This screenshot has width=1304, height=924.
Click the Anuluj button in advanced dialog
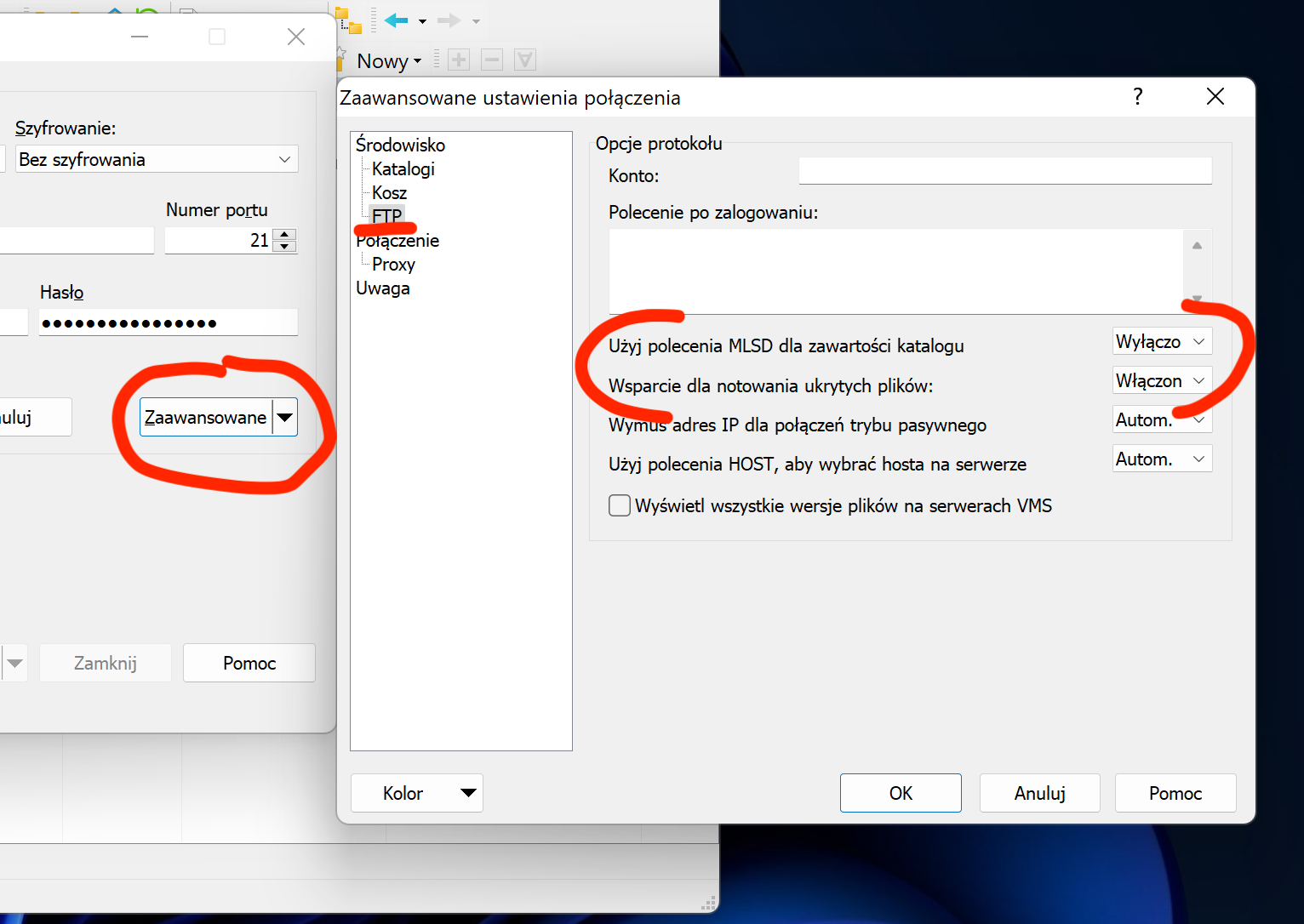[x=1039, y=793]
